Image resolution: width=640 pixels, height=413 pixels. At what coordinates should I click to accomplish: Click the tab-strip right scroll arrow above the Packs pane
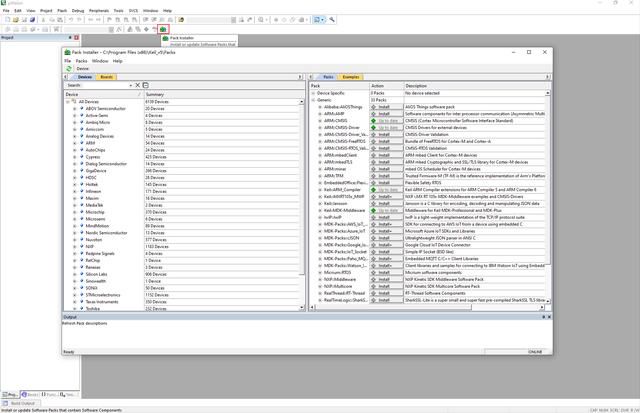click(547, 77)
